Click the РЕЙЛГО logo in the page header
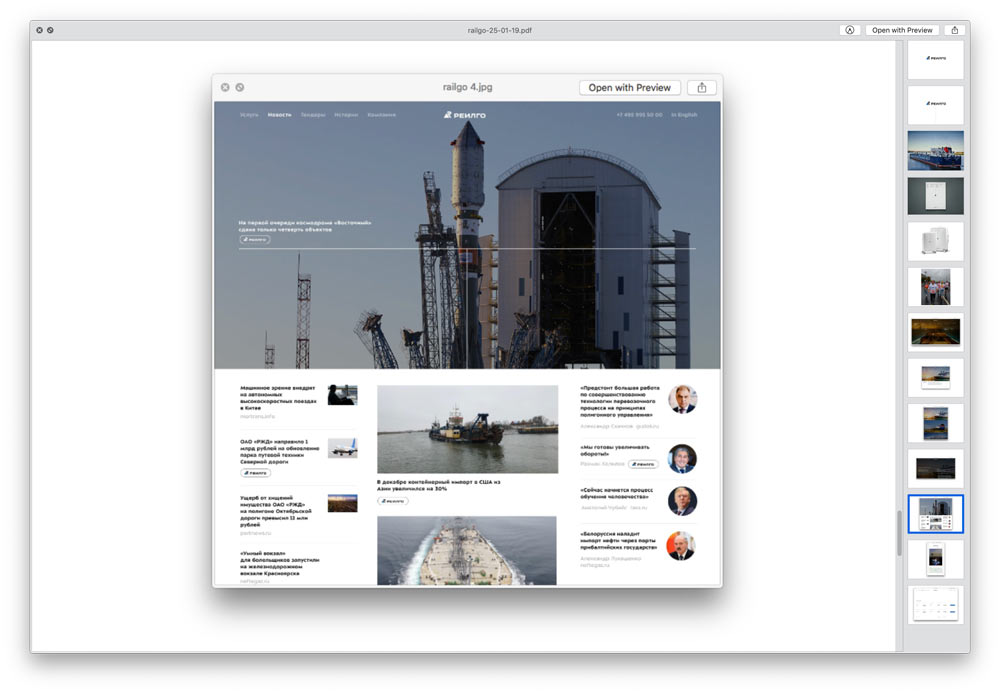This screenshot has height=693, width=1000. 465,115
